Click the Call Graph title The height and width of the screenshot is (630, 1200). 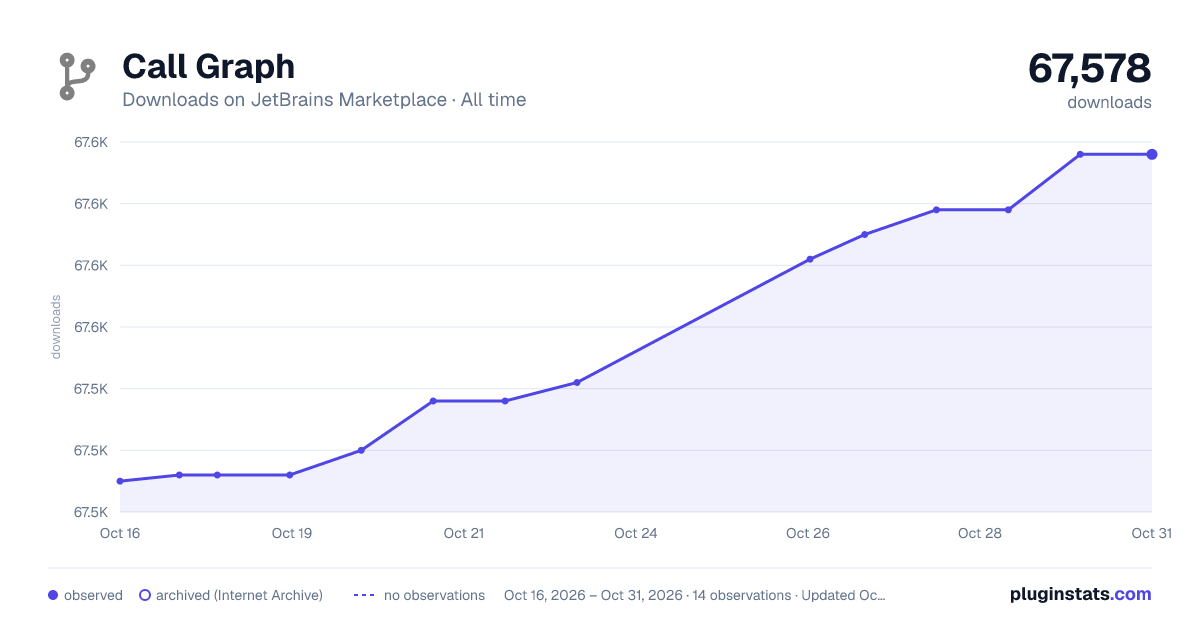[x=208, y=66]
